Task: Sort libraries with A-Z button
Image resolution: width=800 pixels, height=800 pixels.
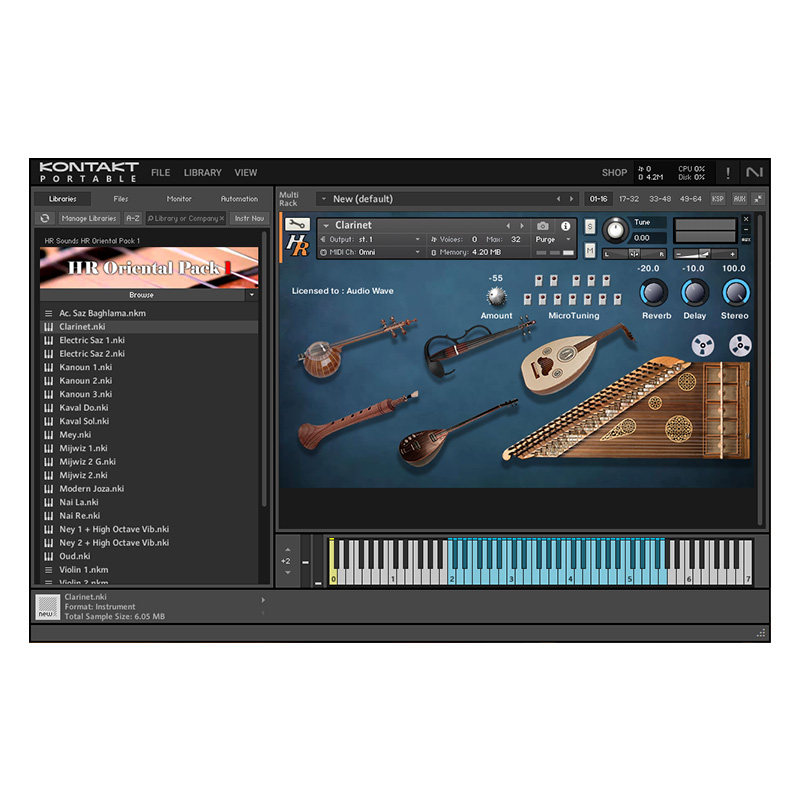Action: coord(133,218)
